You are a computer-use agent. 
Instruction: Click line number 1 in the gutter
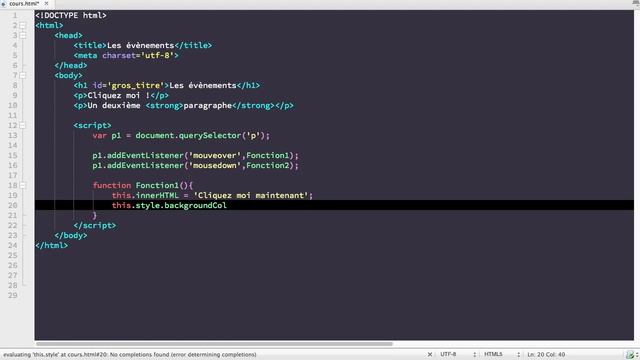(x=15, y=16)
